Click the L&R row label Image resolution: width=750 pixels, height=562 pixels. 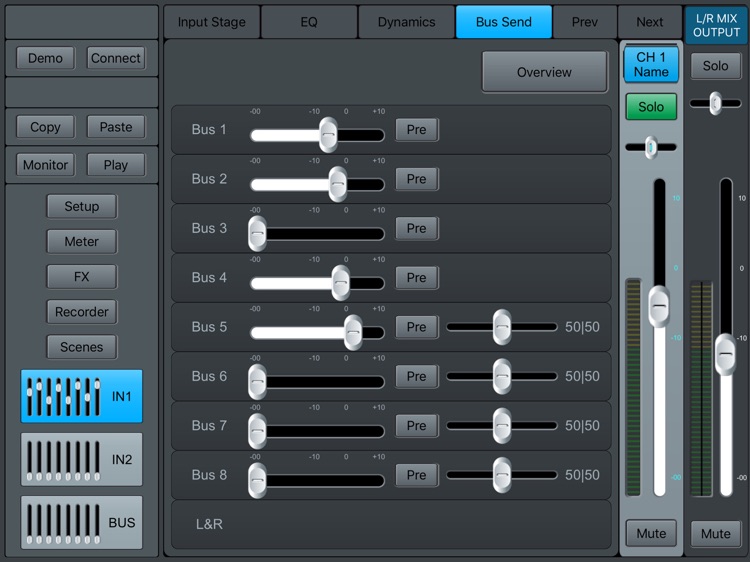point(209,524)
